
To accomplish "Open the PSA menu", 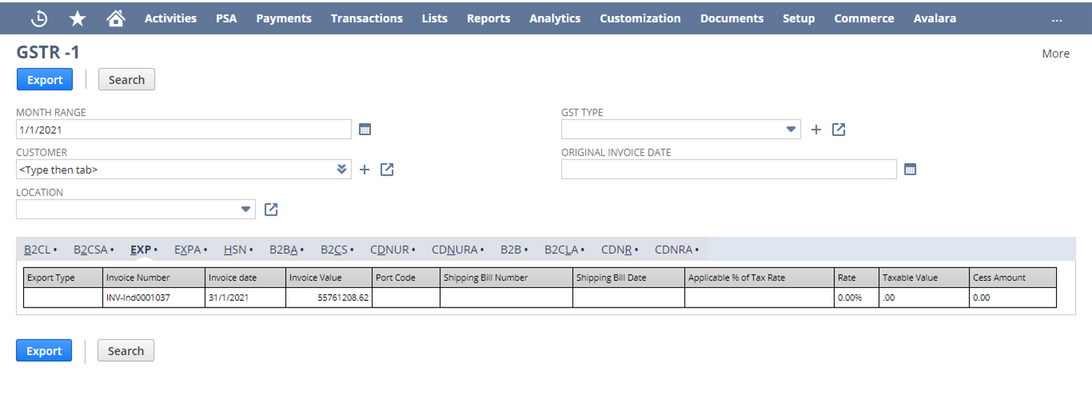I will [x=226, y=19].
